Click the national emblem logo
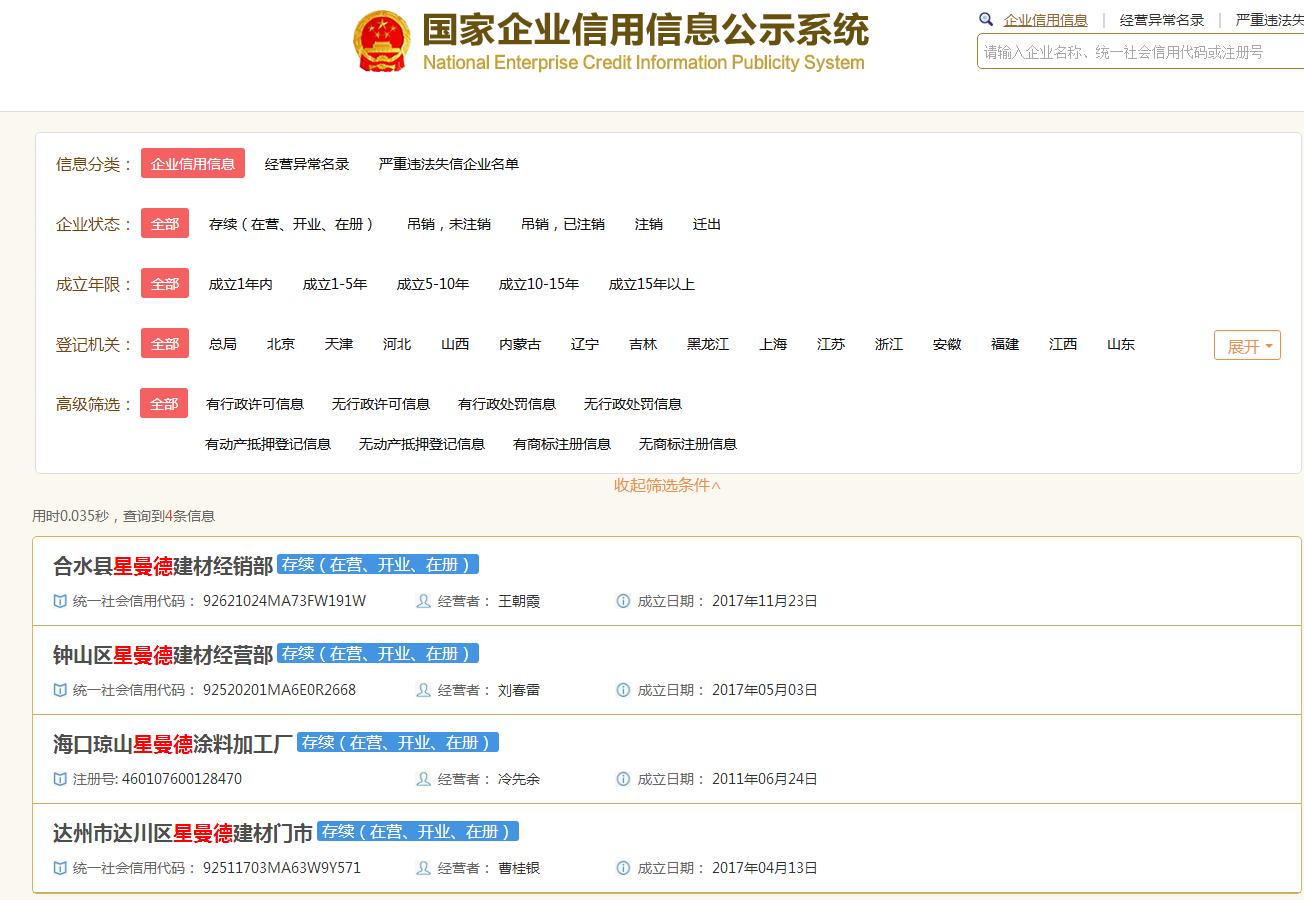 pyautogui.click(x=381, y=41)
